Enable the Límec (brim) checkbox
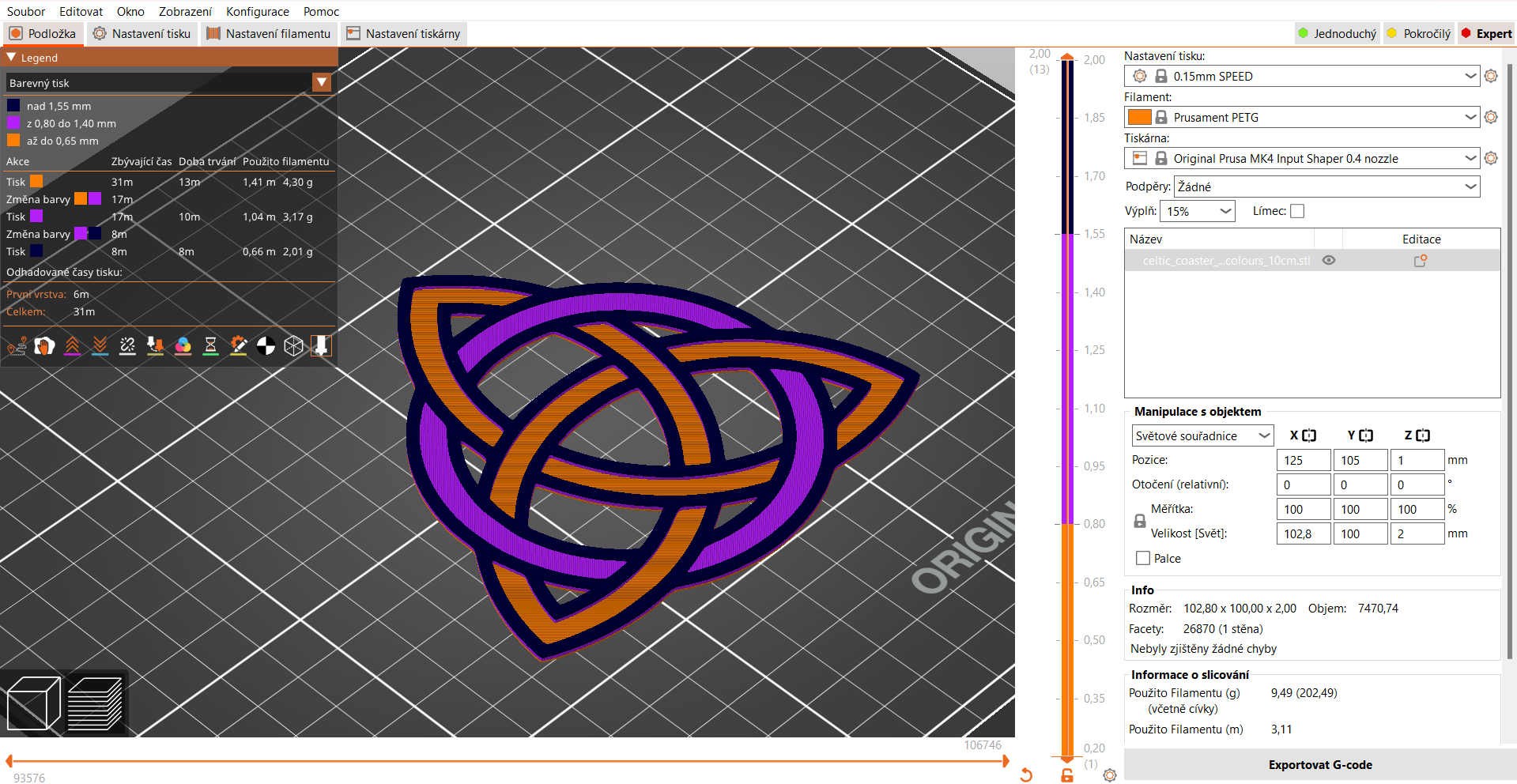1517x784 pixels. [1297, 211]
